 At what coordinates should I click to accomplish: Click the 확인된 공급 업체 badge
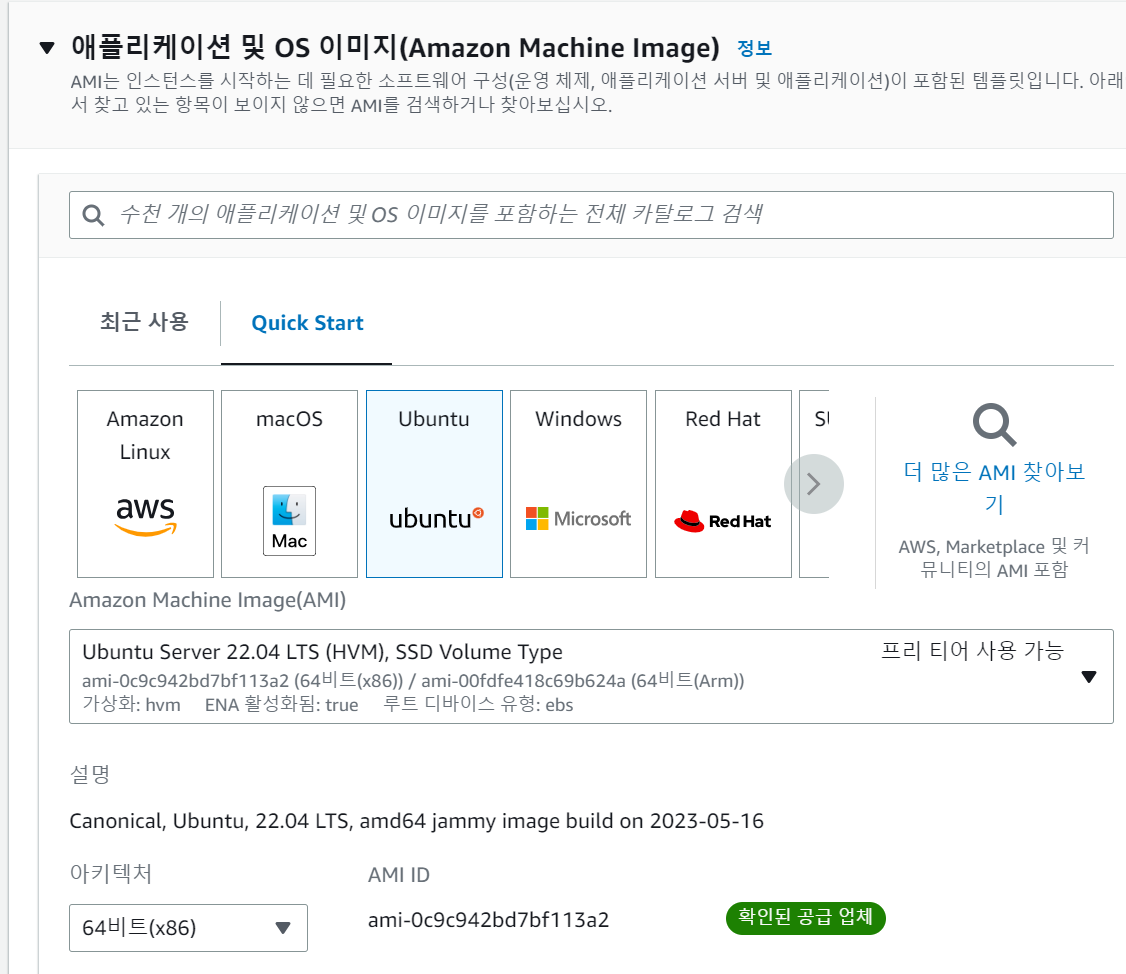coord(806,917)
